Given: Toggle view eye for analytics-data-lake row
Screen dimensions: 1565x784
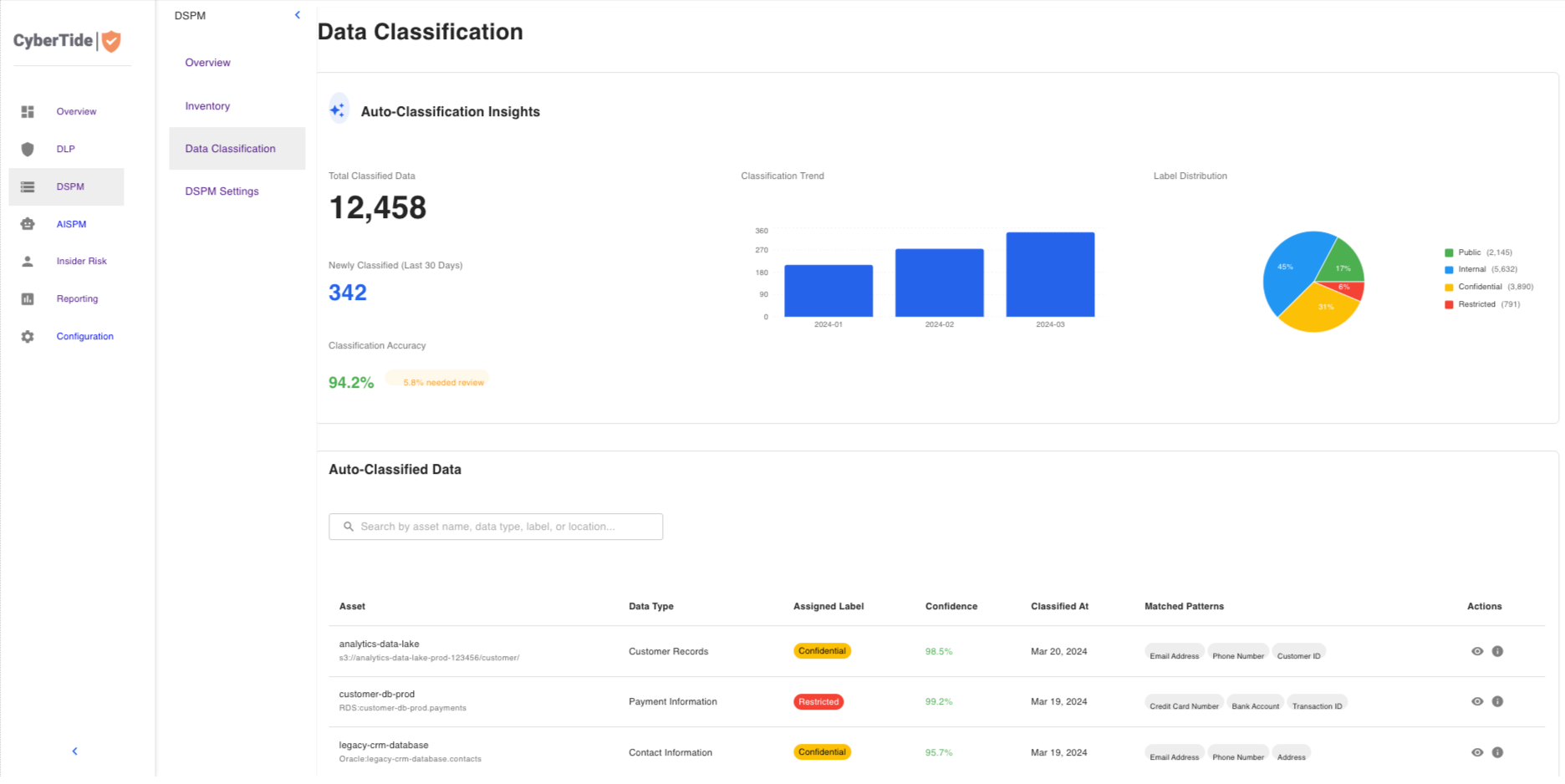Looking at the screenshot, I should point(1477,651).
